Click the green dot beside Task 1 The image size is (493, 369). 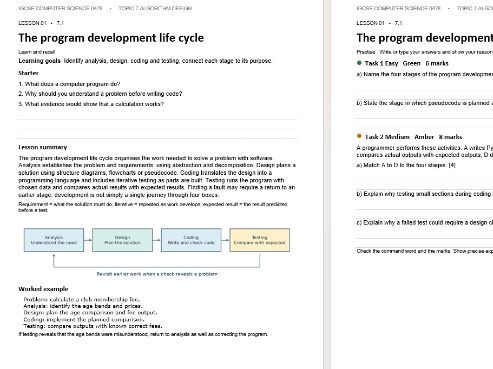359,63
